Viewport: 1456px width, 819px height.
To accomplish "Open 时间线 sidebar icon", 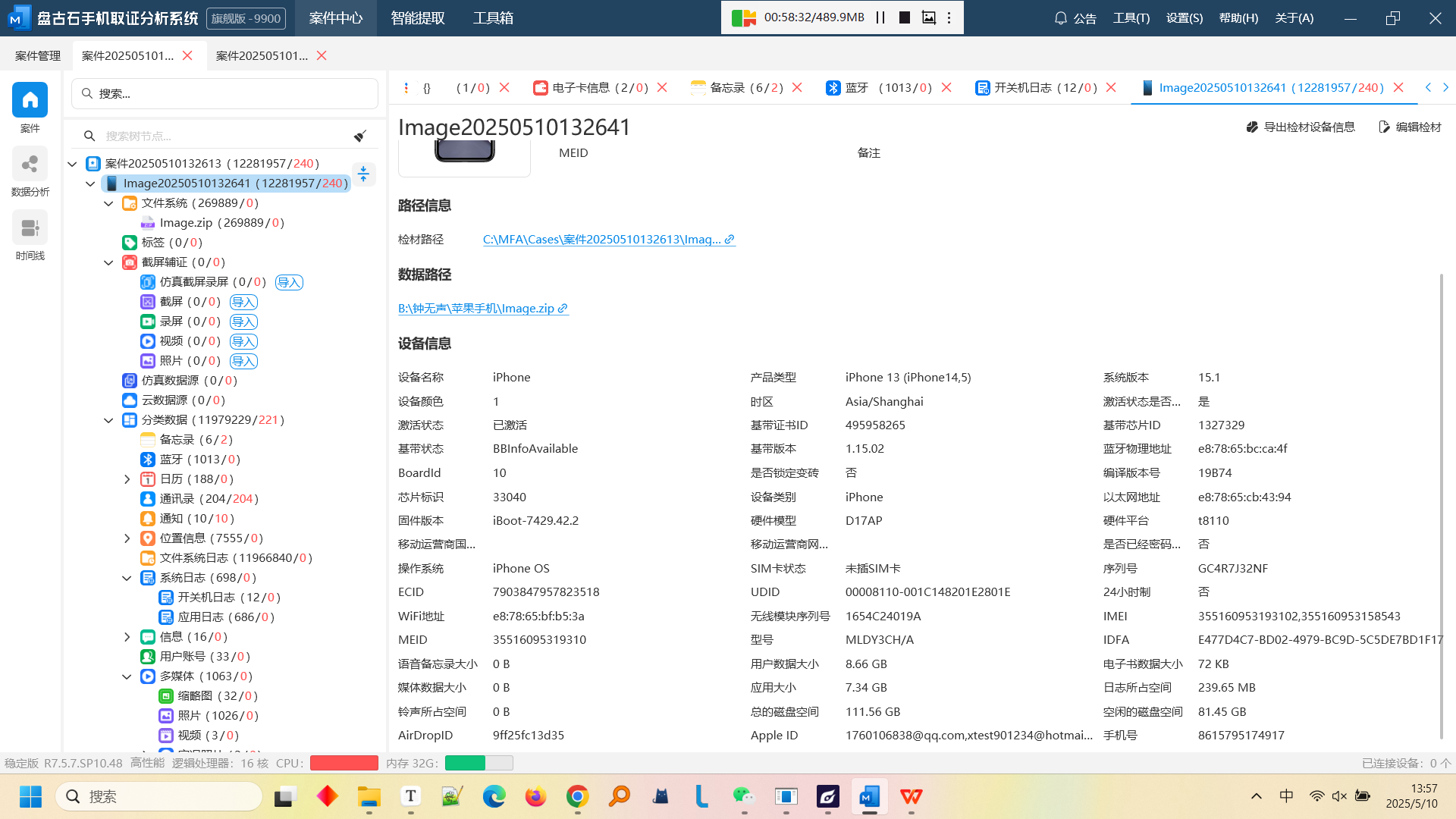I will tap(30, 227).
